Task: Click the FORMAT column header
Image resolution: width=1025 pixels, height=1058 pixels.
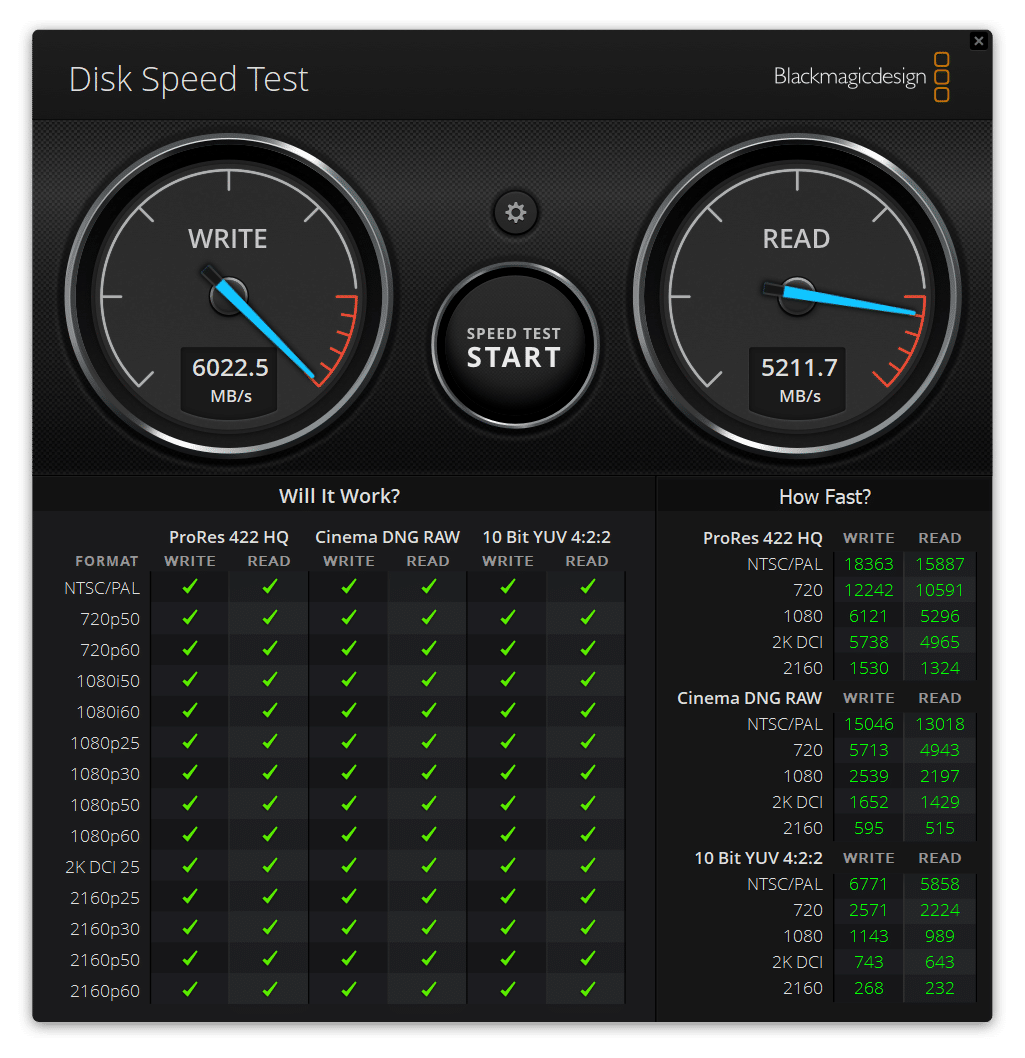Action: pos(107,561)
